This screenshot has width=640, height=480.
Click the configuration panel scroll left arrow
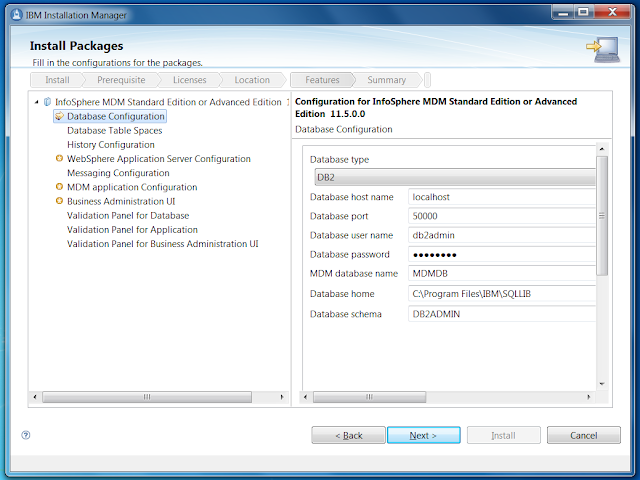point(305,397)
